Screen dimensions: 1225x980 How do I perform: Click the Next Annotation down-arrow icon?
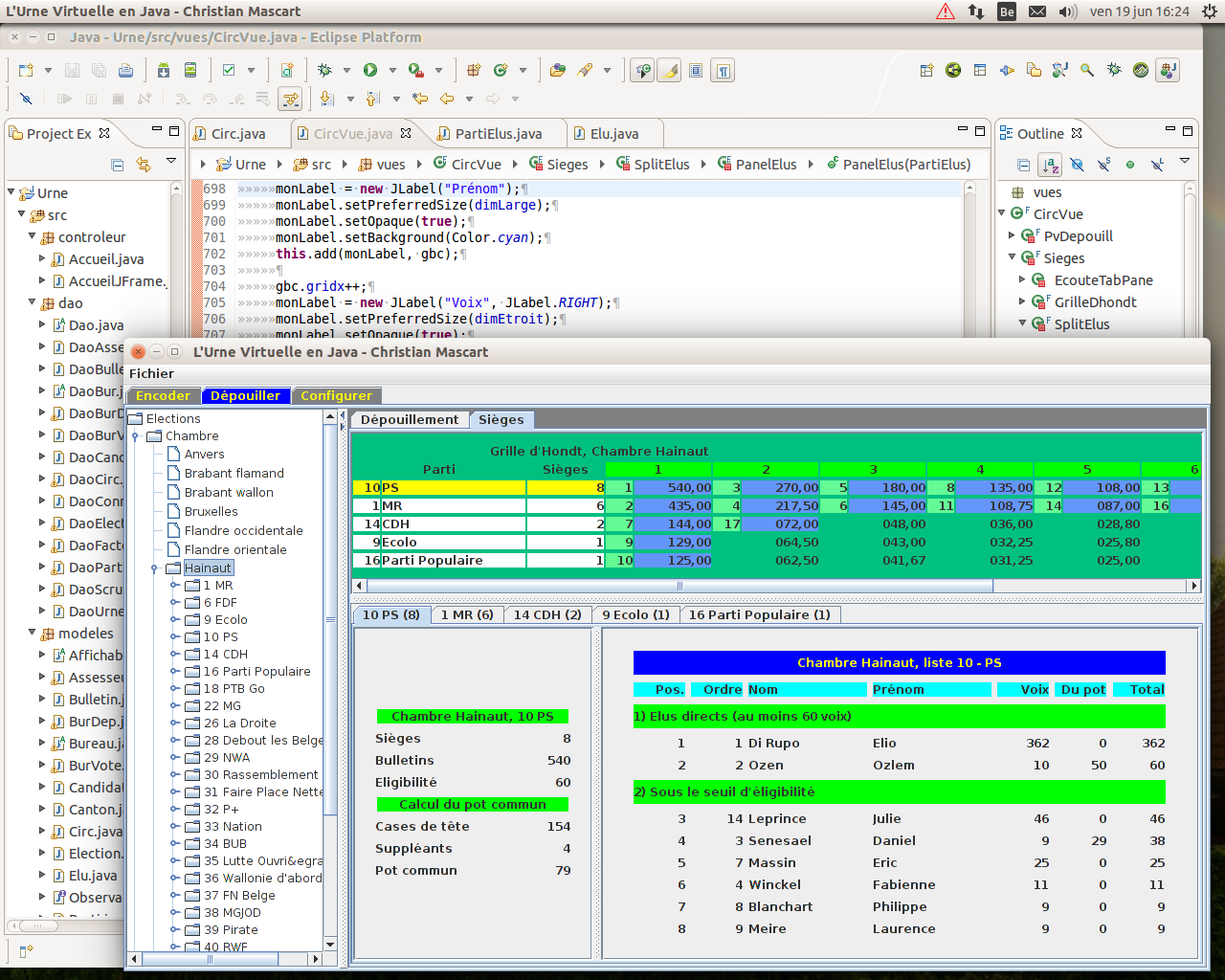tap(327, 99)
